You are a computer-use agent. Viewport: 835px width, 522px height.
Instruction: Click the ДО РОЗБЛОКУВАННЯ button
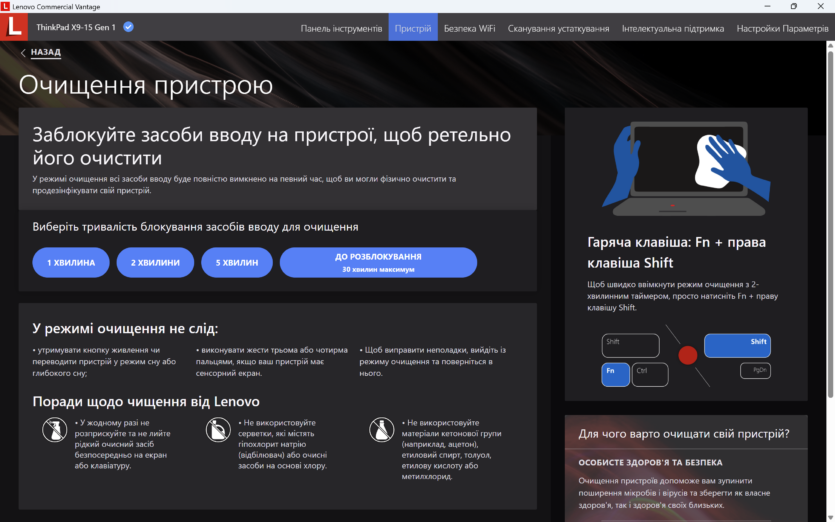pyautogui.click(x=378, y=263)
